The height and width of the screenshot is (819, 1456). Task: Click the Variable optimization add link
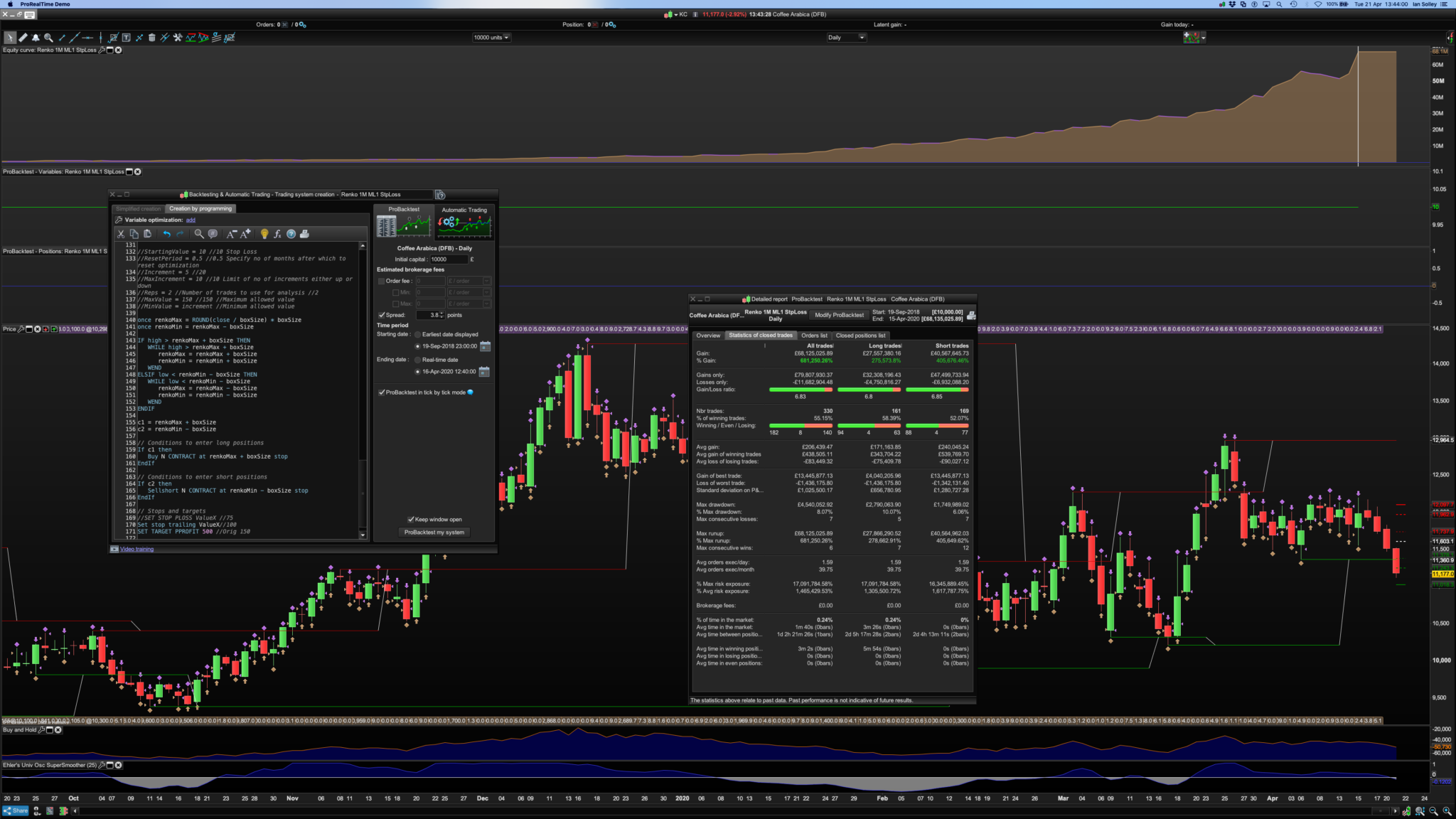click(x=191, y=220)
